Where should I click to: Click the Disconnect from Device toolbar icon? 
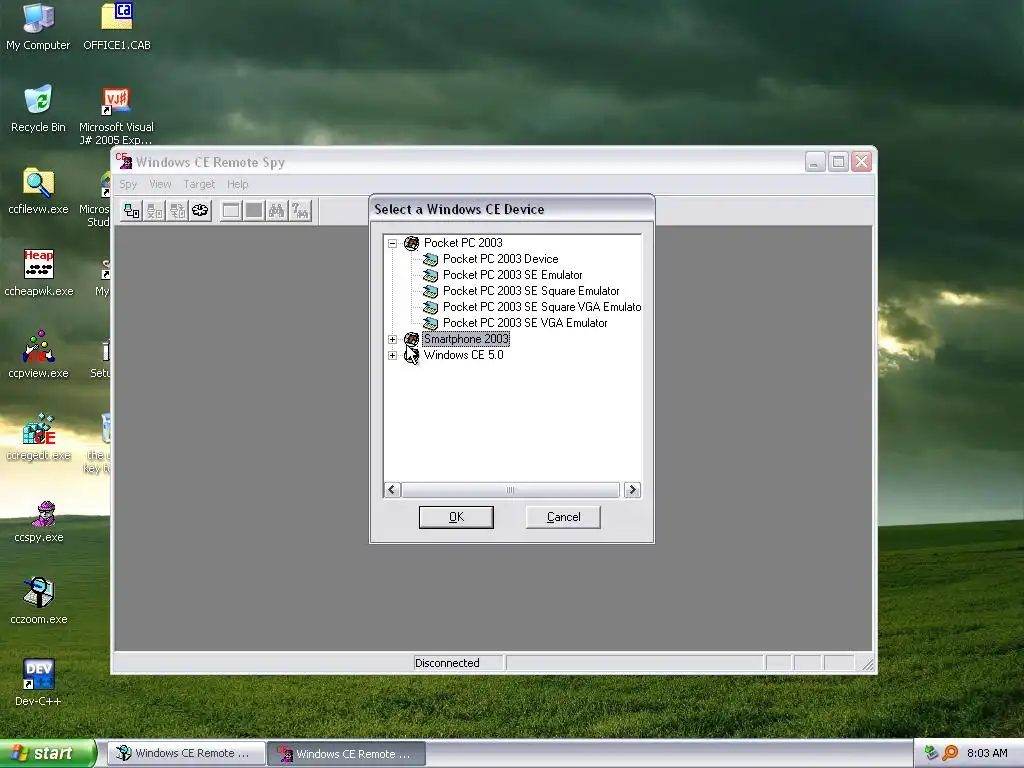coord(155,210)
